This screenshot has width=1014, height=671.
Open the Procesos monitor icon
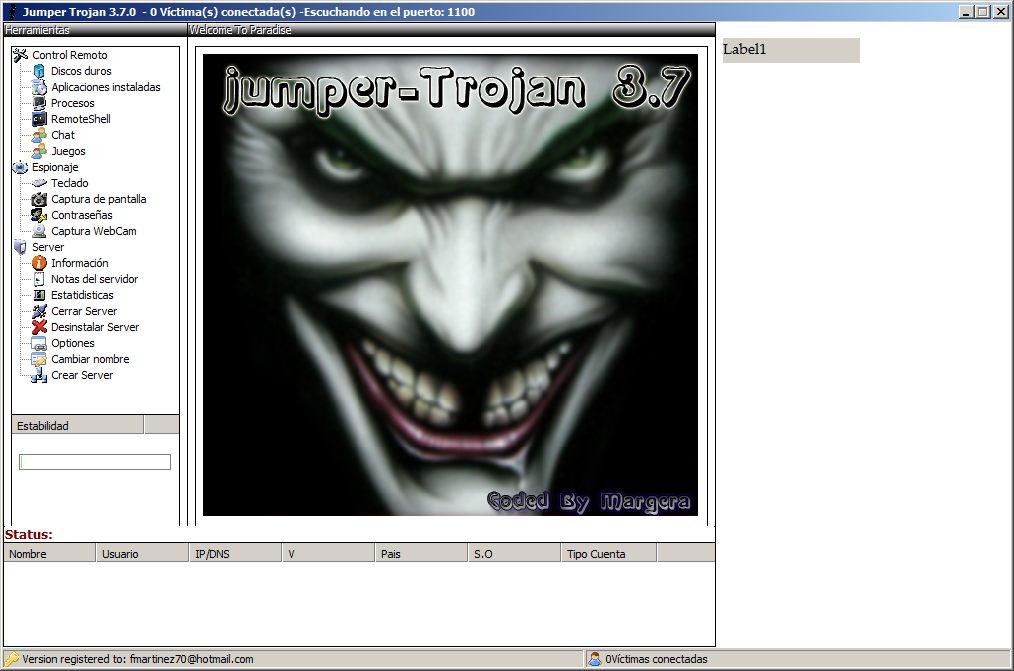(x=39, y=103)
